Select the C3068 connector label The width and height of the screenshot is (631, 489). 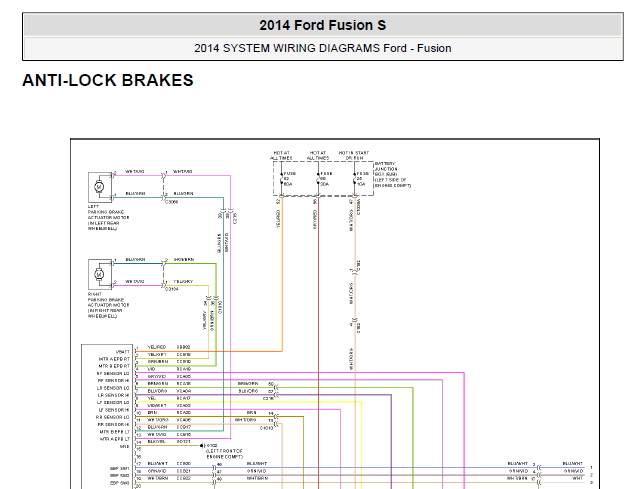pos(171,202)
